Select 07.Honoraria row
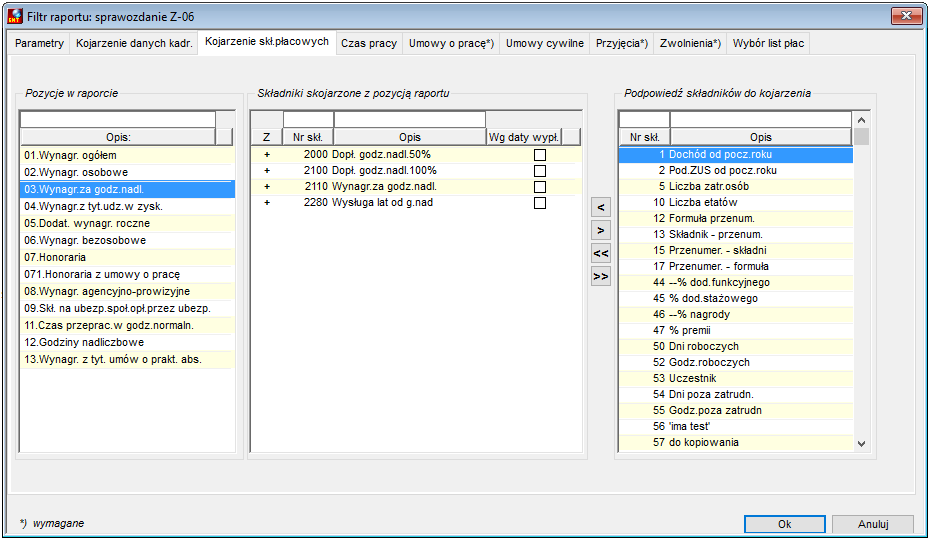This screenshot has height=540, width=929. click(127, 257)
